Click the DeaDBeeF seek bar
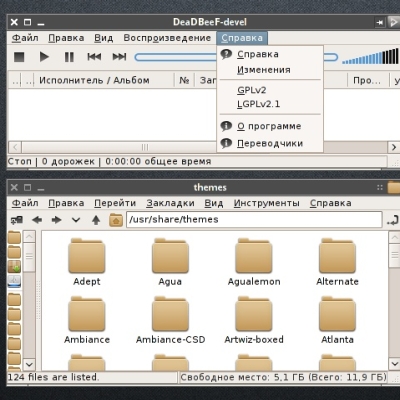Viewport: 400px width, 400px height. coord(236,57)
